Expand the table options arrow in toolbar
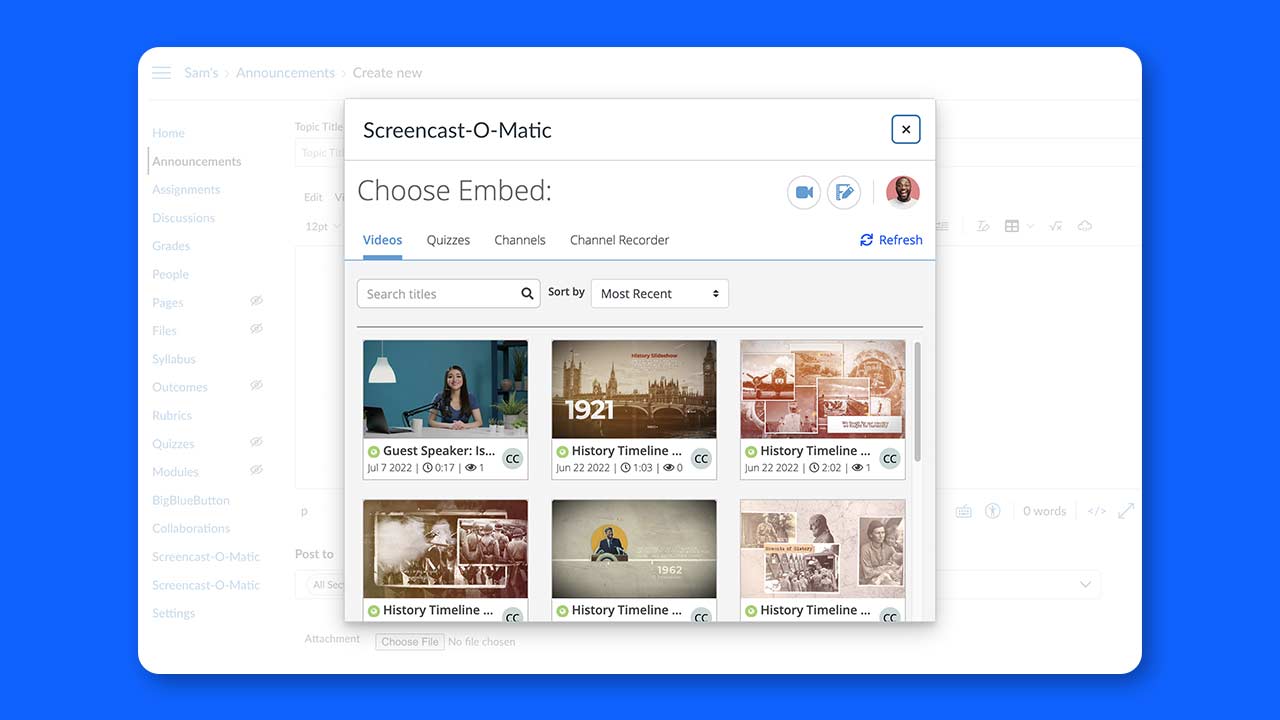Screen dimensions: 1280x720 point(1031,226)
